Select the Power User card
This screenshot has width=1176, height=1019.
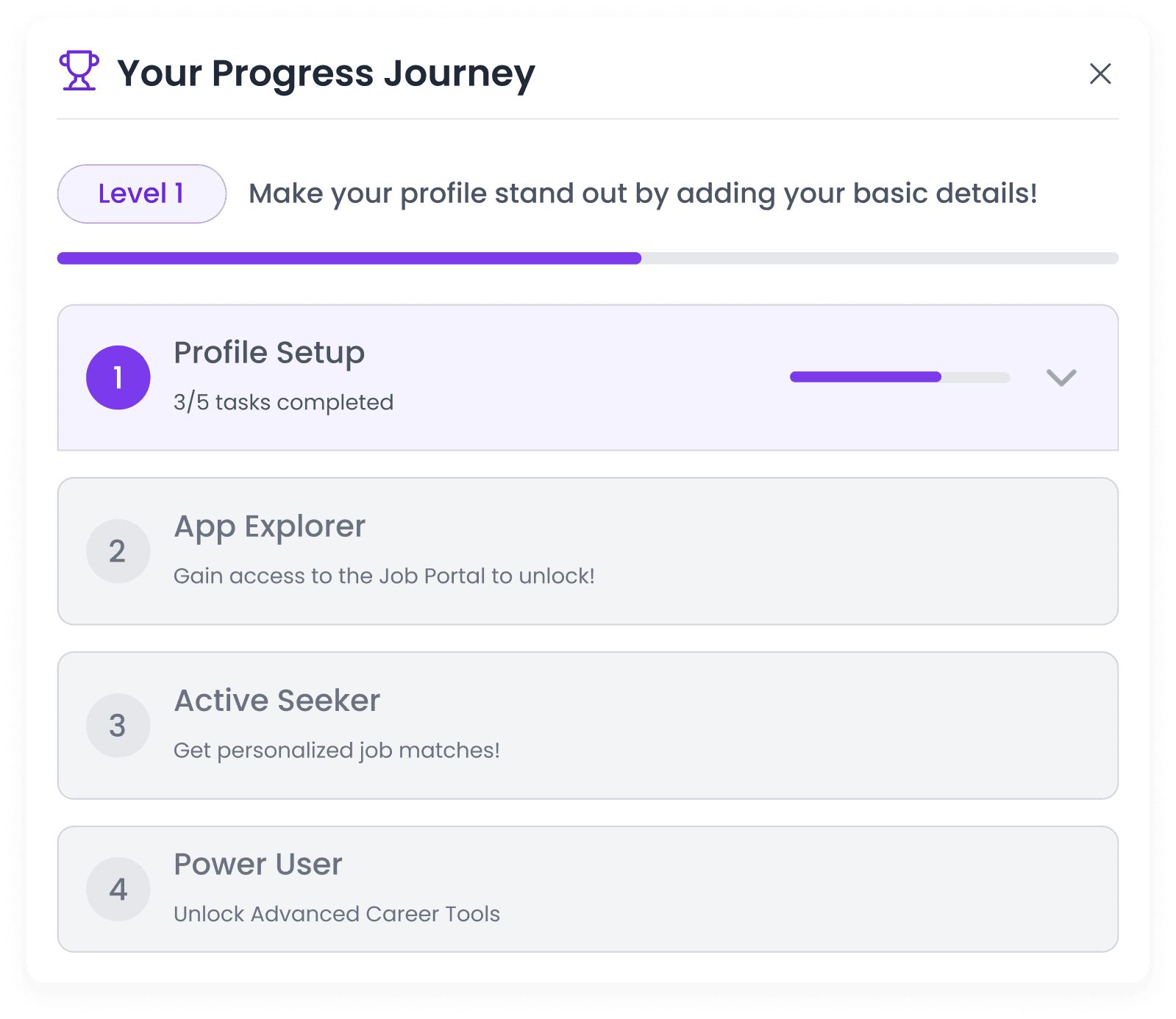click(588, 889)
